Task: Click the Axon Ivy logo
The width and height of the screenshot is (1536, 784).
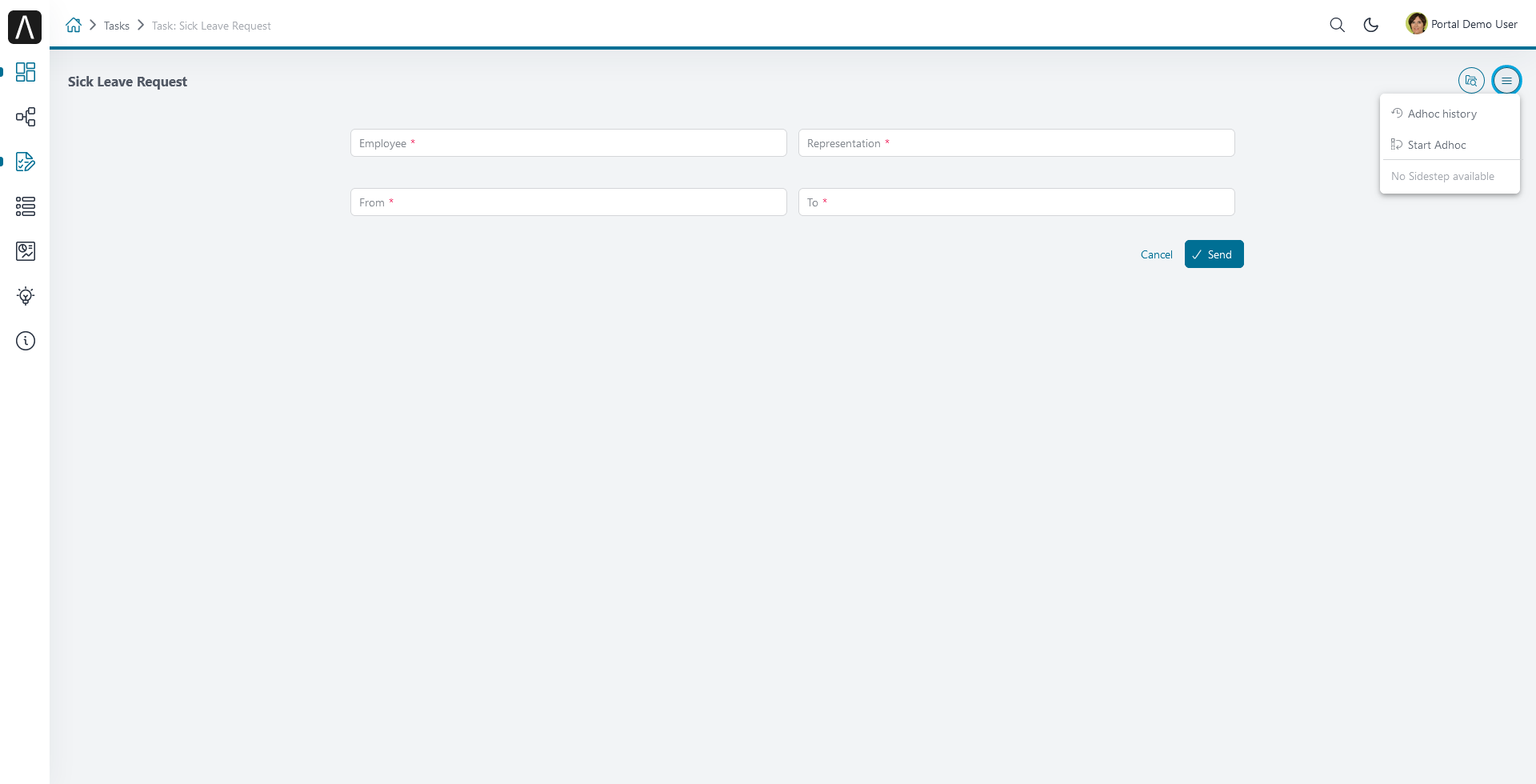Action: 25,27
